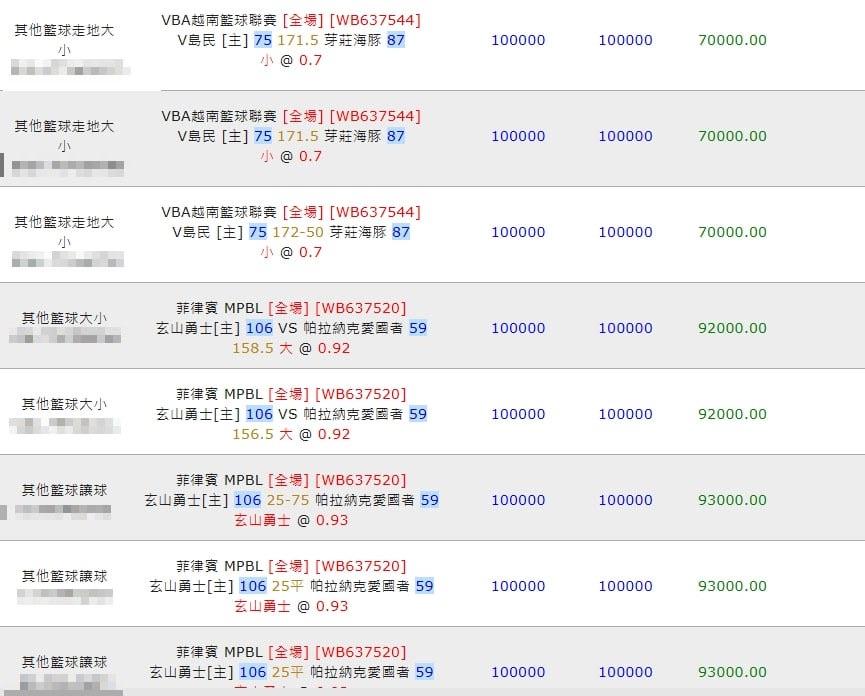
Task: Click score 87 in the 172-50 row
Action: tap(401, 232)
